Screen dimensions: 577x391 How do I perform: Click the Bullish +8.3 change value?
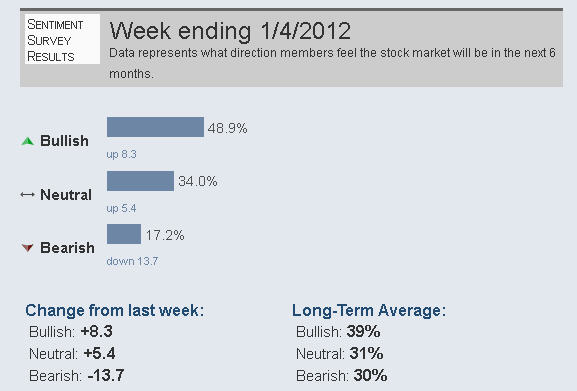point(97,331)
